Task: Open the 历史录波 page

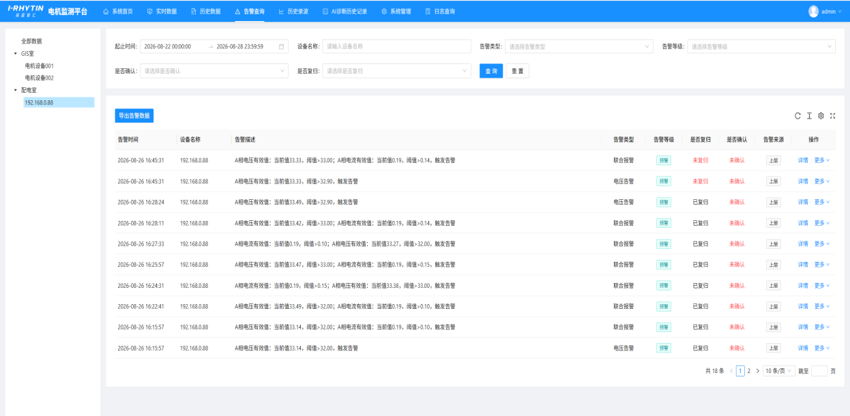Action: (x=293, y=11)
